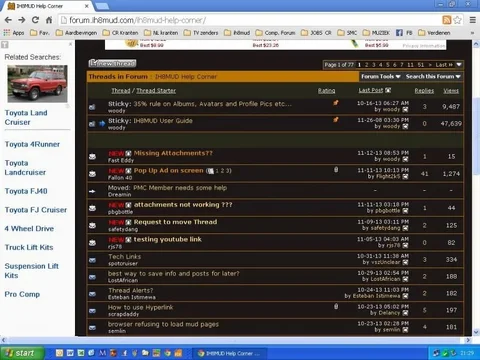Sort threads by the Thread column header

(121, 91)
